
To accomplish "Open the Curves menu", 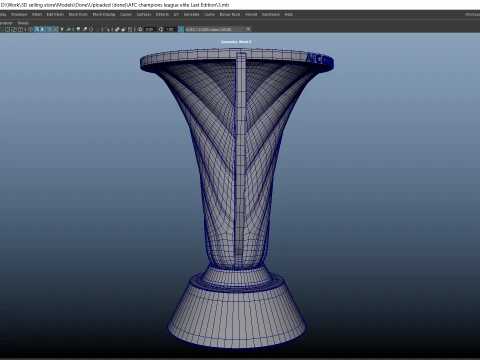I will tap(126, 14).
